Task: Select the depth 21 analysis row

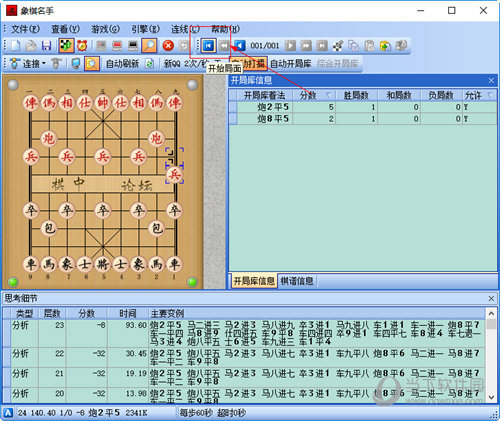Action: click(x=244, y=377)
